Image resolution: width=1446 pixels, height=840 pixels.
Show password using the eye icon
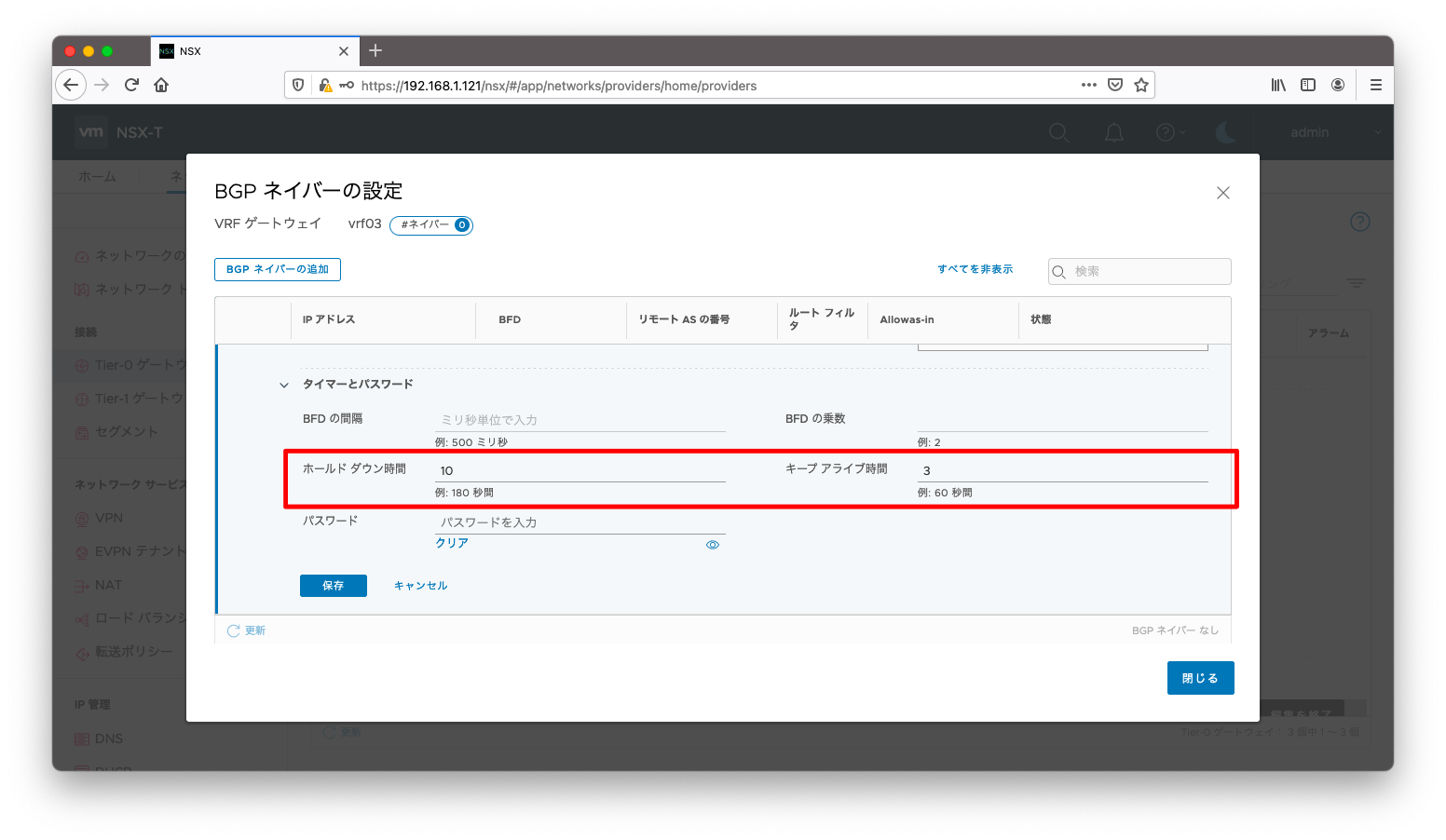[713, 545]
